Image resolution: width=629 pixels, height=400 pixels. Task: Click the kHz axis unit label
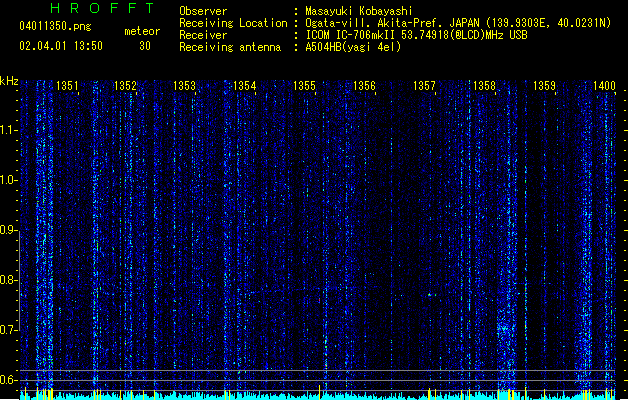[9, 81]
